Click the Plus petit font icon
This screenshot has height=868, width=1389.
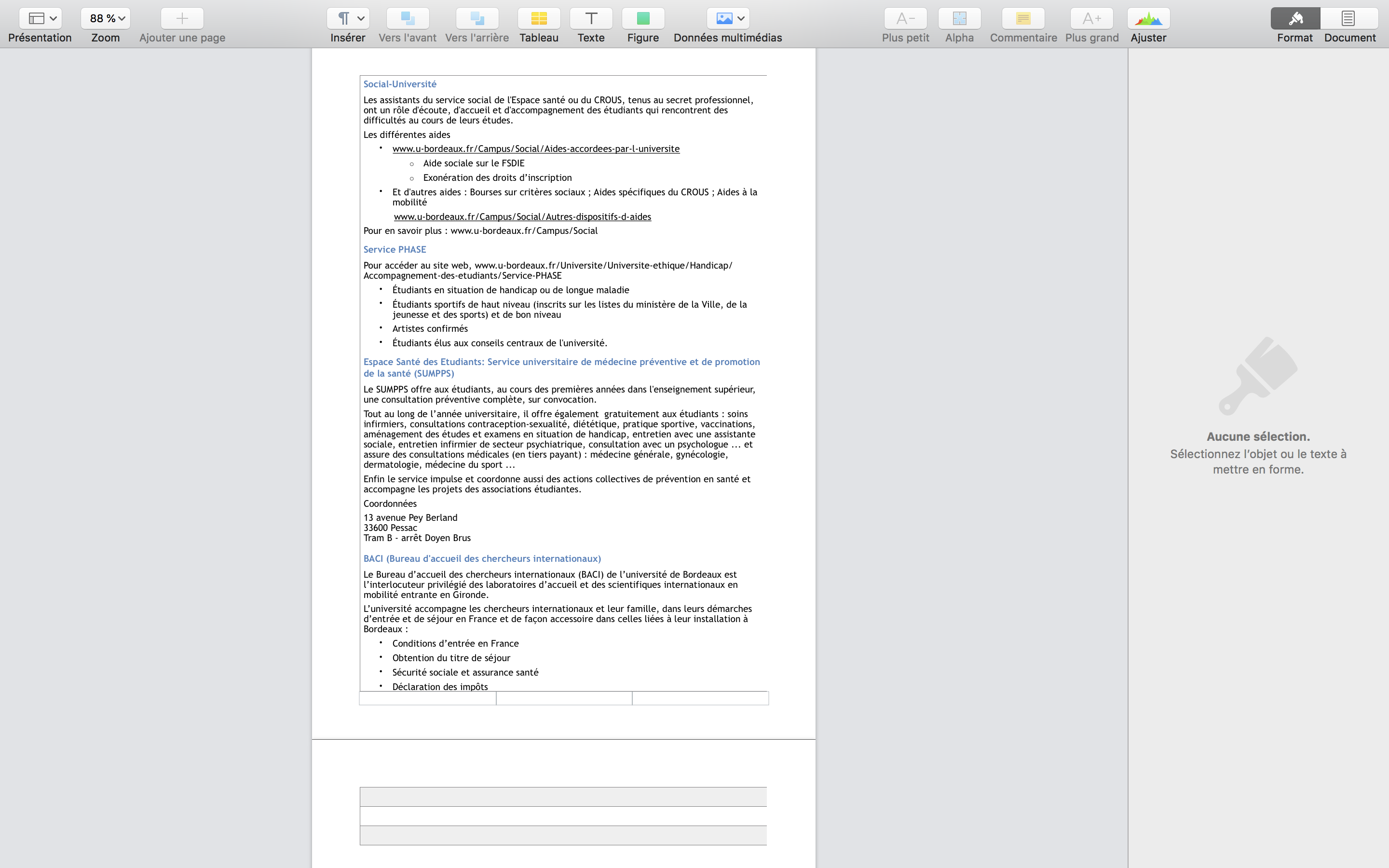click(x=905, y=18)
